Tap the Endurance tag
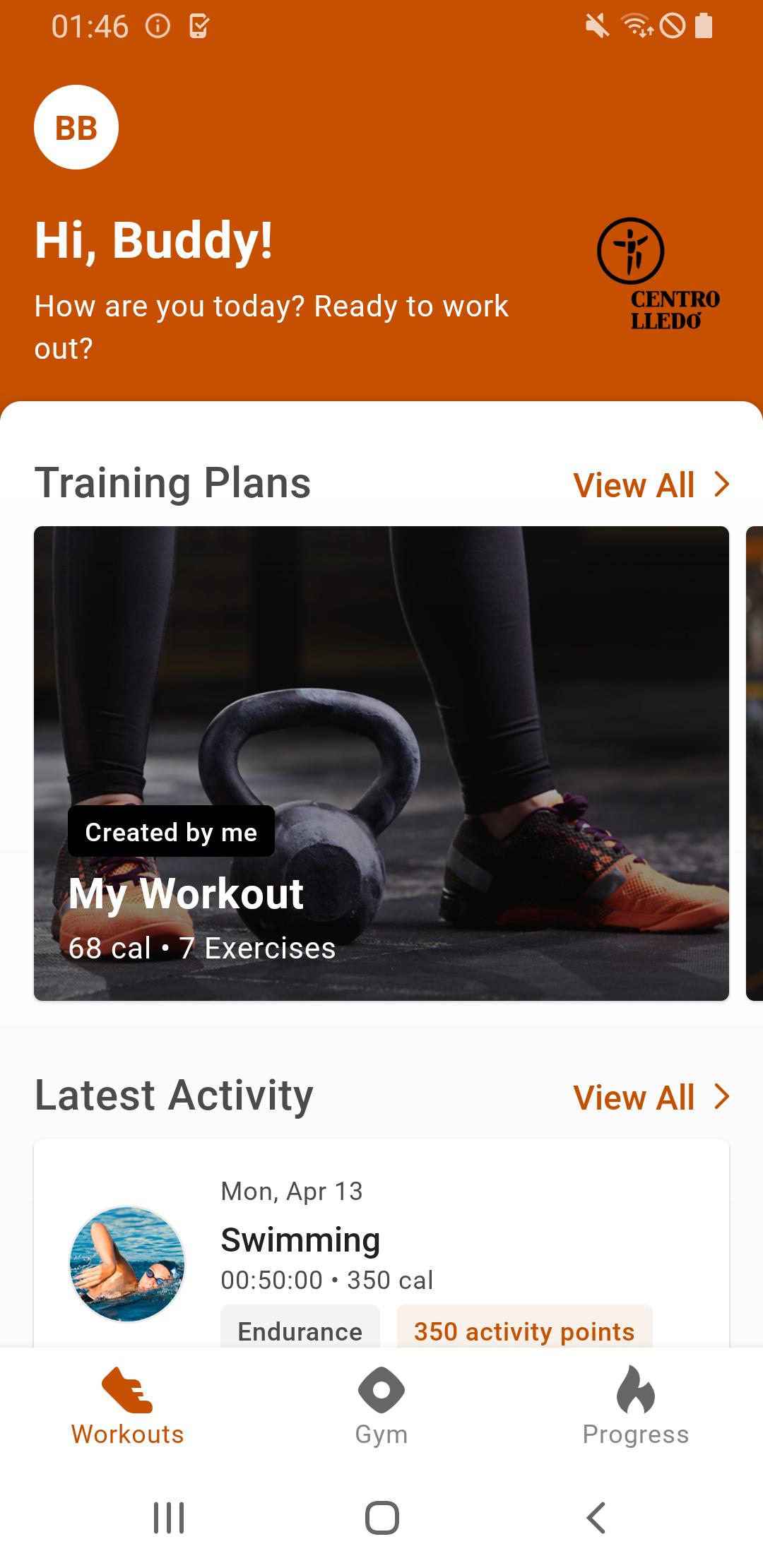 point(300,1328)
